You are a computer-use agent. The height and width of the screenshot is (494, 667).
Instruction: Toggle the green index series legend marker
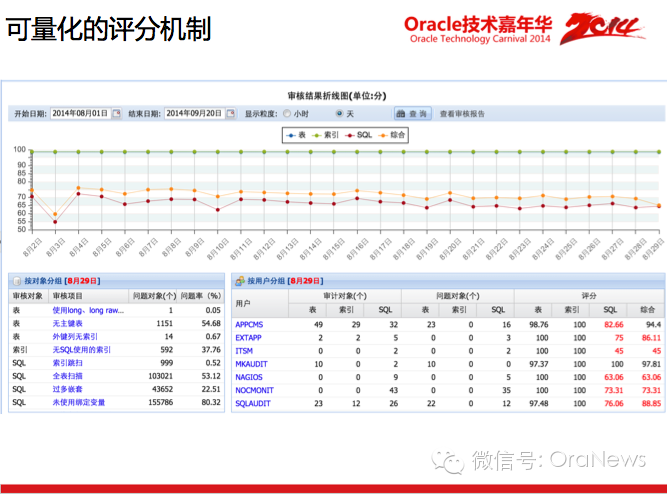pyautogui.click(x=317, y=135)
